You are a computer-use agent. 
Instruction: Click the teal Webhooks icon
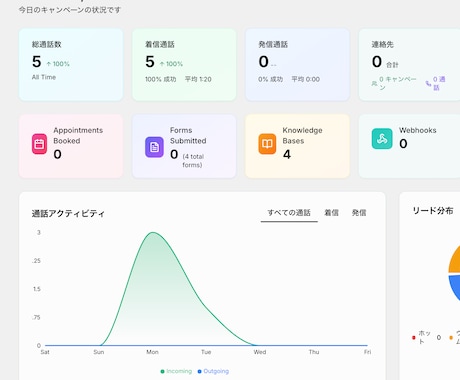[382, 138]
